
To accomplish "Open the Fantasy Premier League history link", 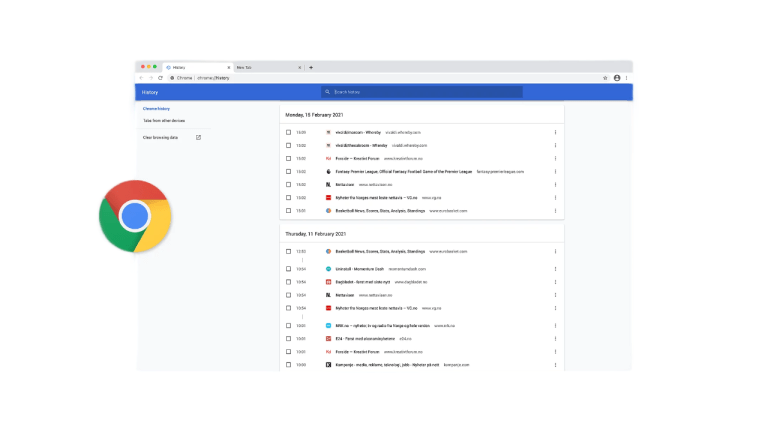I will click(404, 172).
